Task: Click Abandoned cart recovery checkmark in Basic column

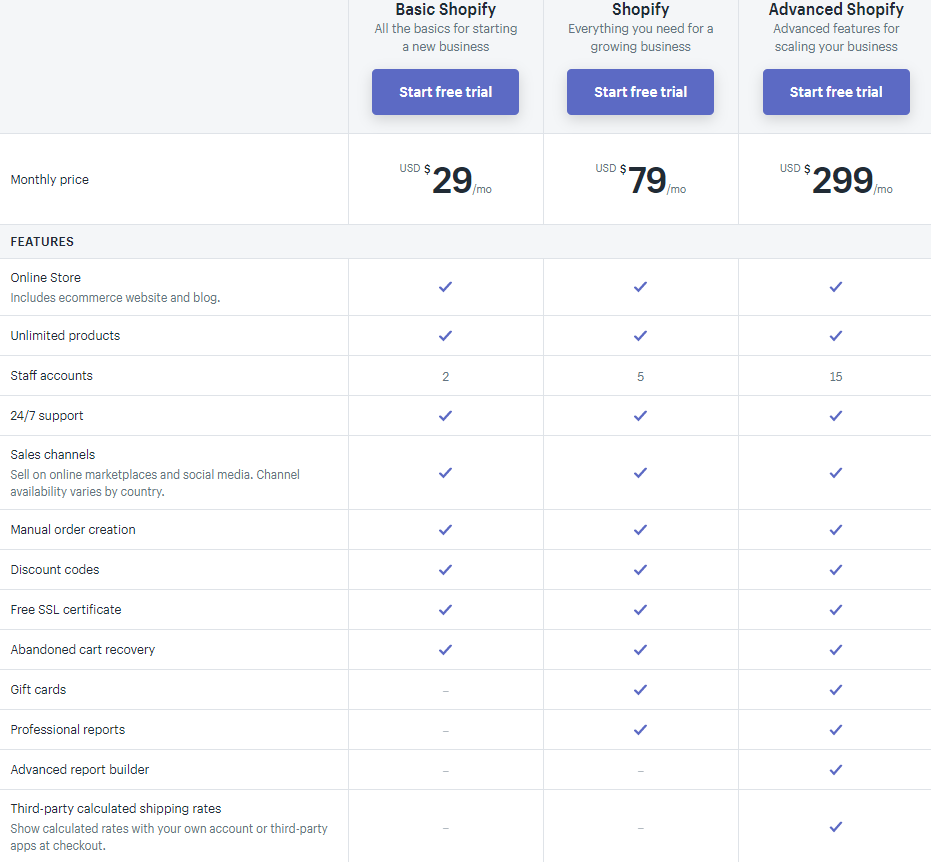Action: pos(445,649)
